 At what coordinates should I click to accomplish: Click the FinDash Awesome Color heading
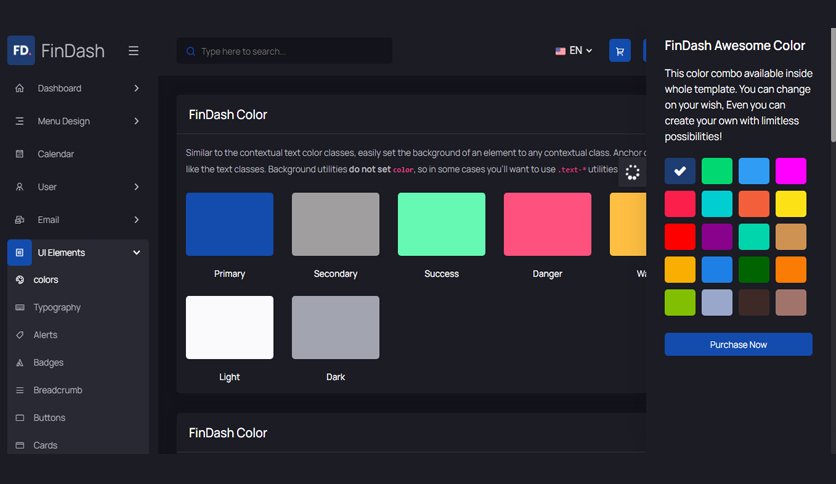click(735, 46)
